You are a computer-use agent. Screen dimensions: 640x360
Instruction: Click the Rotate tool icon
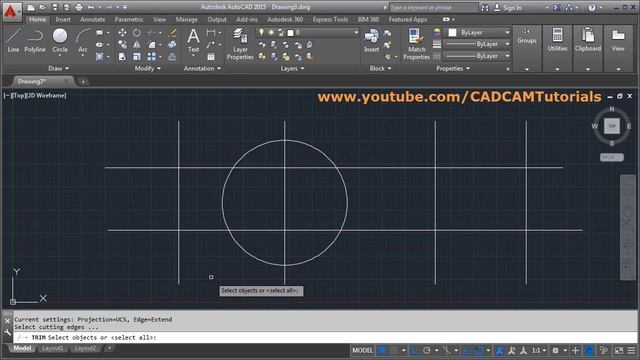[137, 33]
